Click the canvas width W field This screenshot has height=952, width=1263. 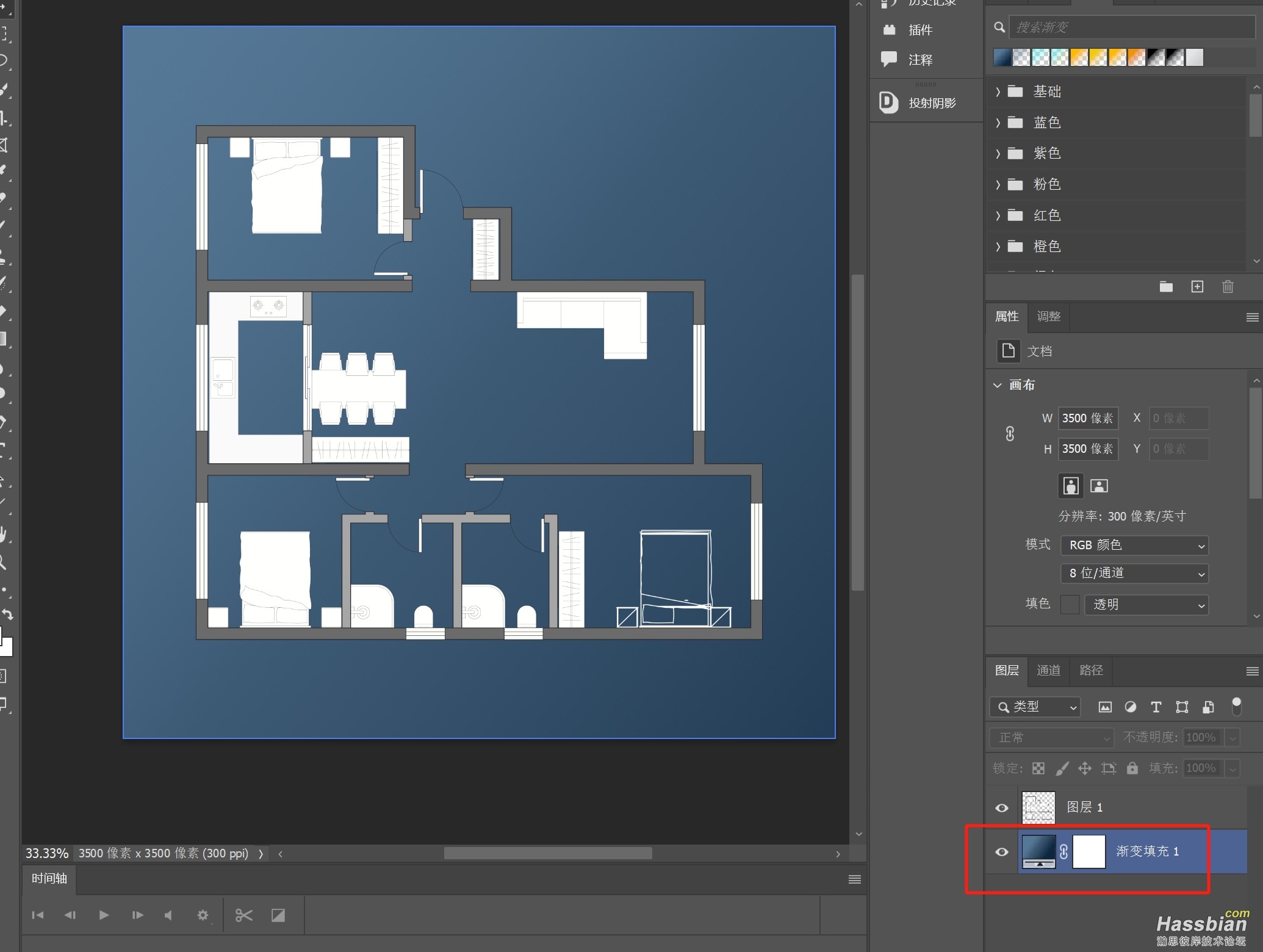tap(1088, 419)
